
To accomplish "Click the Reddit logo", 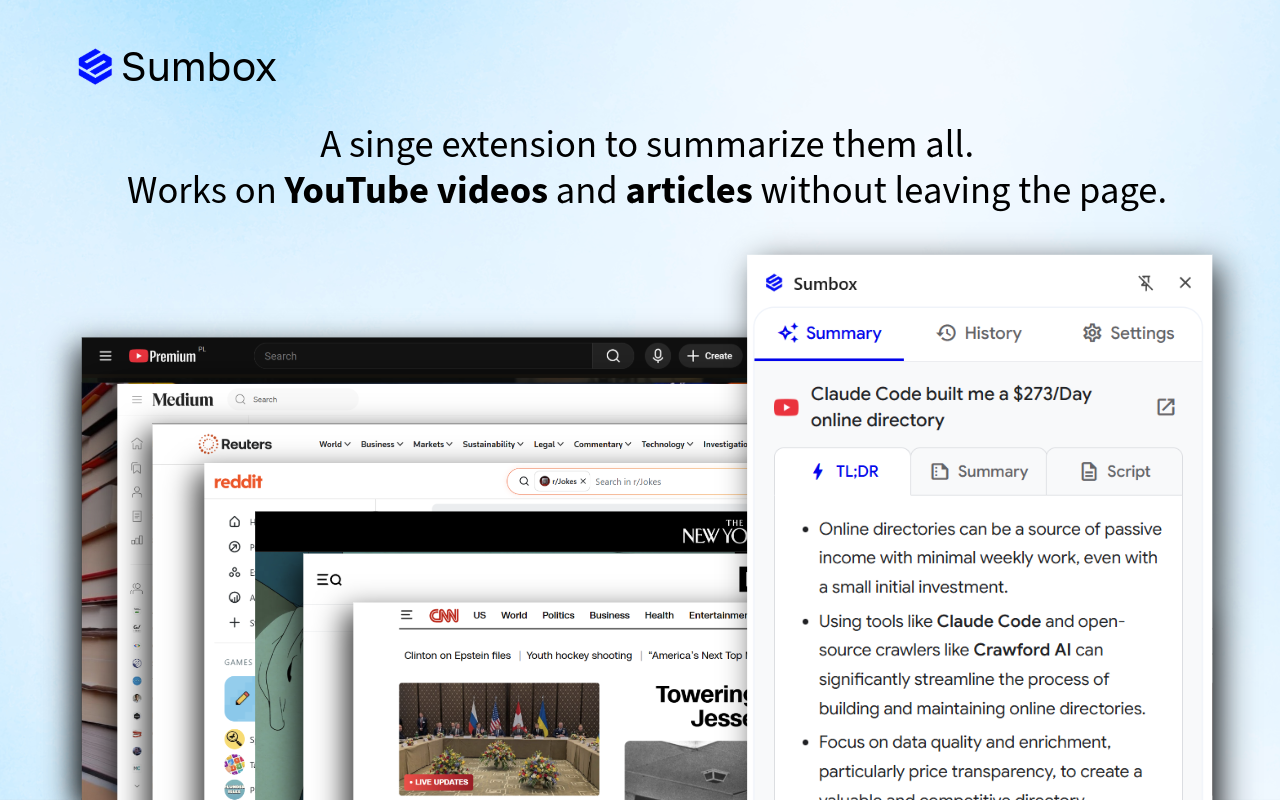I will [238, 482].
